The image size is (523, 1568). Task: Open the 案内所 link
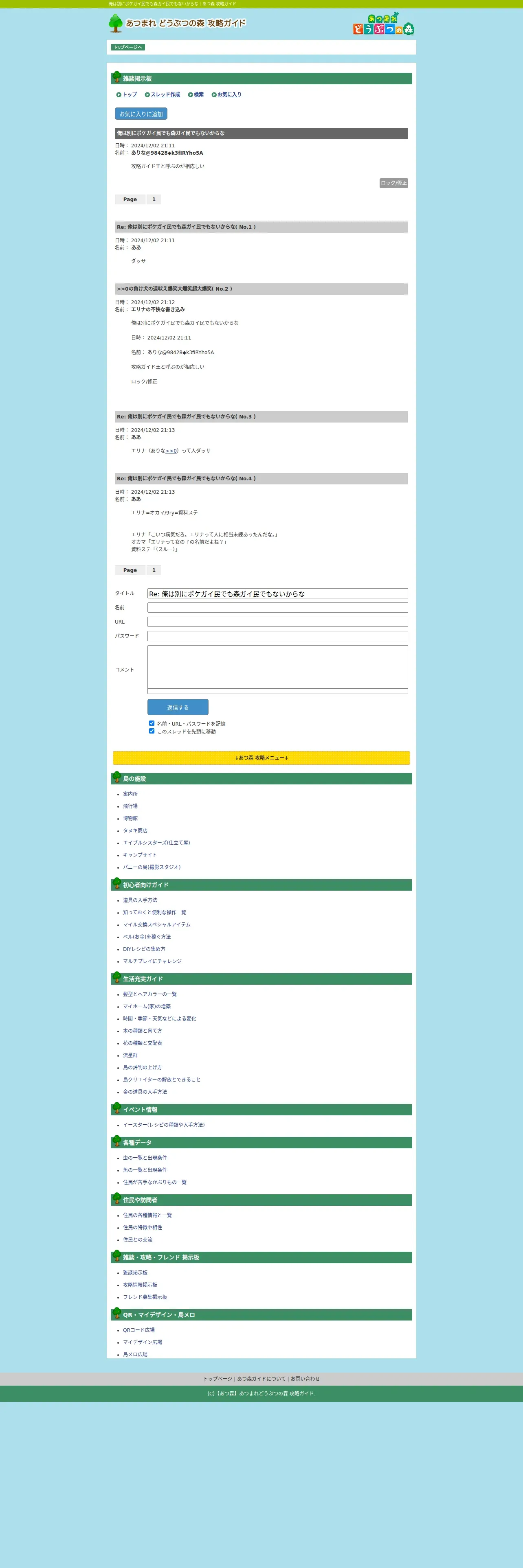[130, 794]
